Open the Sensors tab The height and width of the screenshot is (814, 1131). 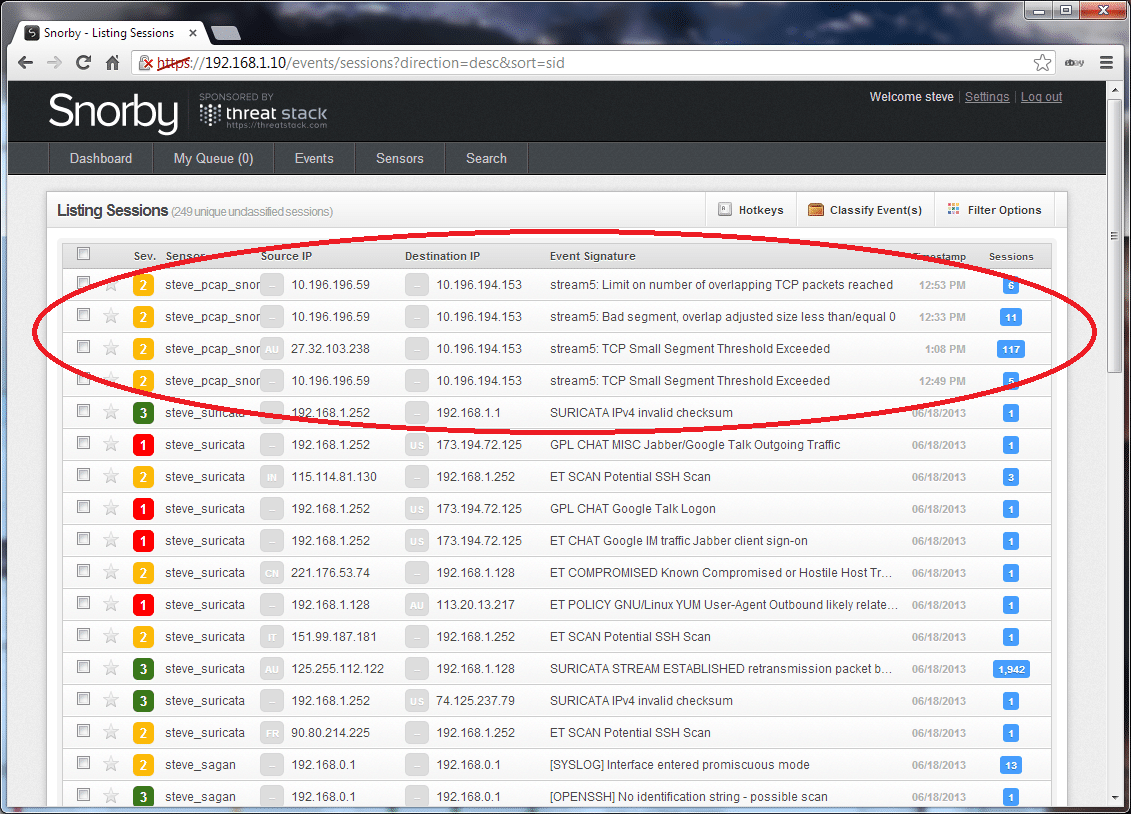pos(399,158)
